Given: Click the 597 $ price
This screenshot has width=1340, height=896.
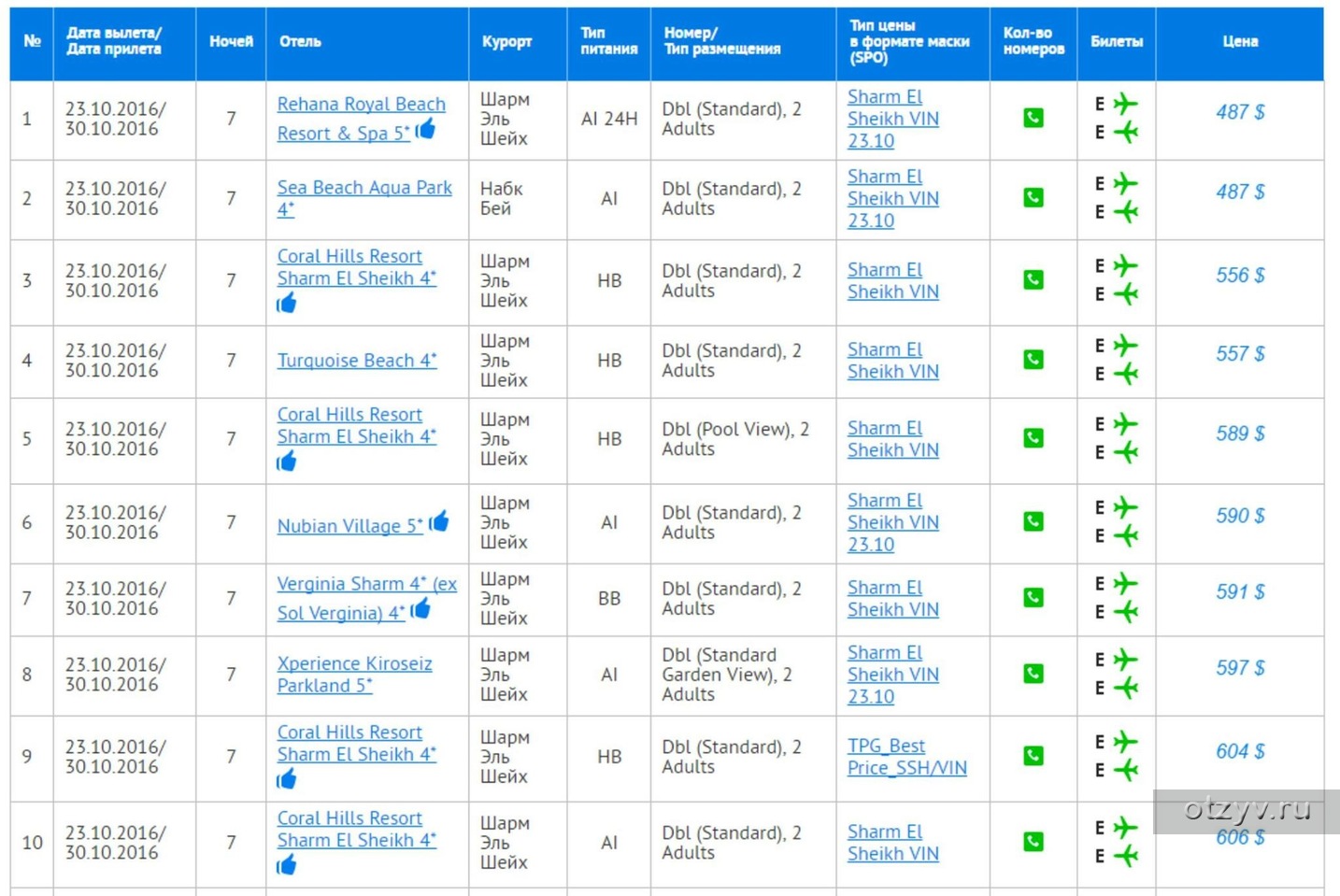Looking at the screenshot, I should pos(1240,668).
